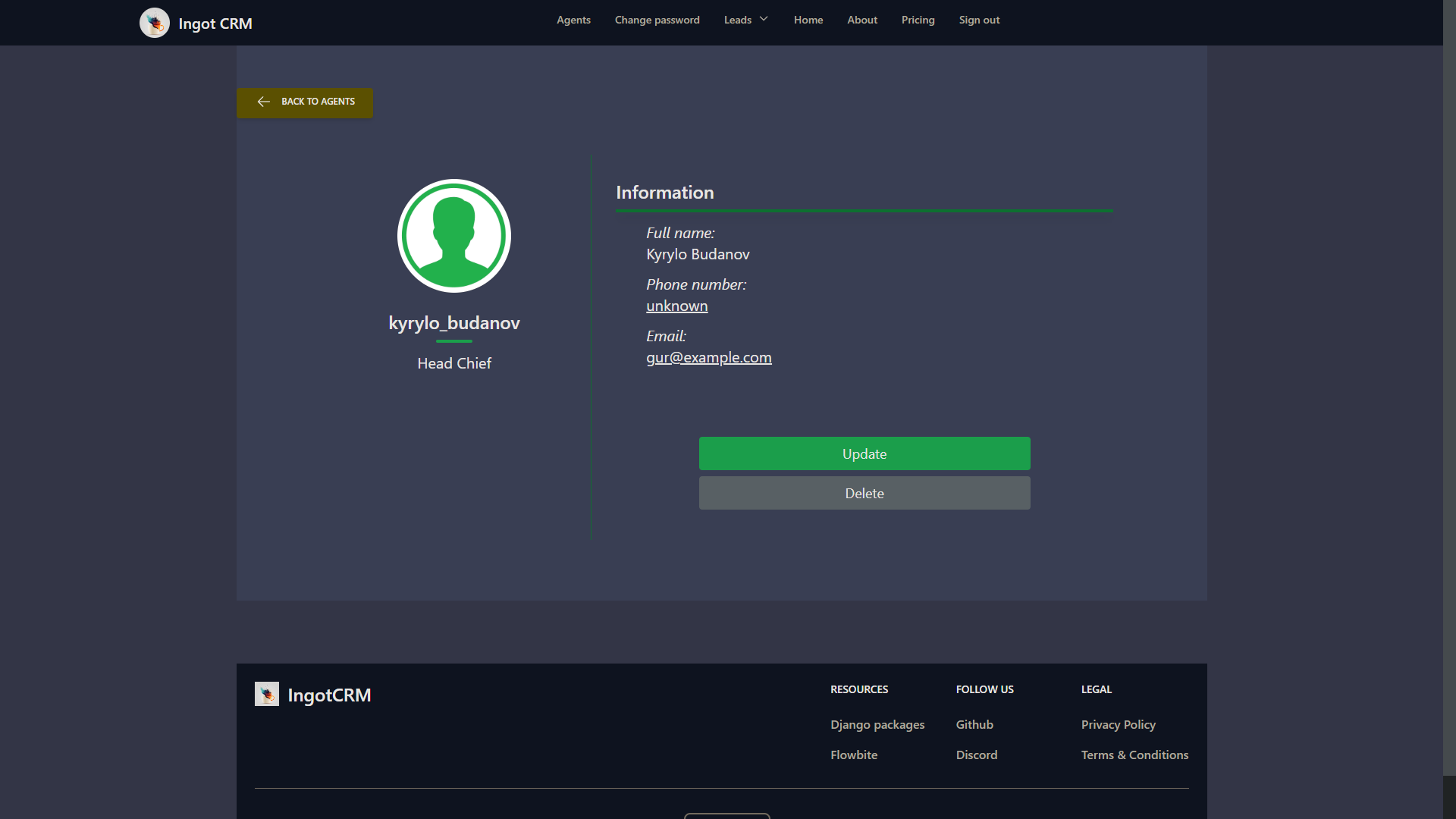Click the Leads chevron arrow
The height and width of the screenshot is (819, 1456).
pyautogui.click(x=764, y=20)
